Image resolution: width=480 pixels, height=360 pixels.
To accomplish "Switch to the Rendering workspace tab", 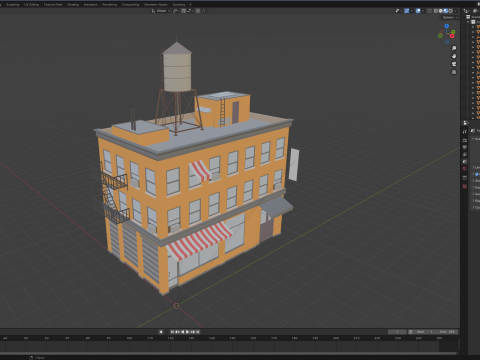I will [110, 4].
